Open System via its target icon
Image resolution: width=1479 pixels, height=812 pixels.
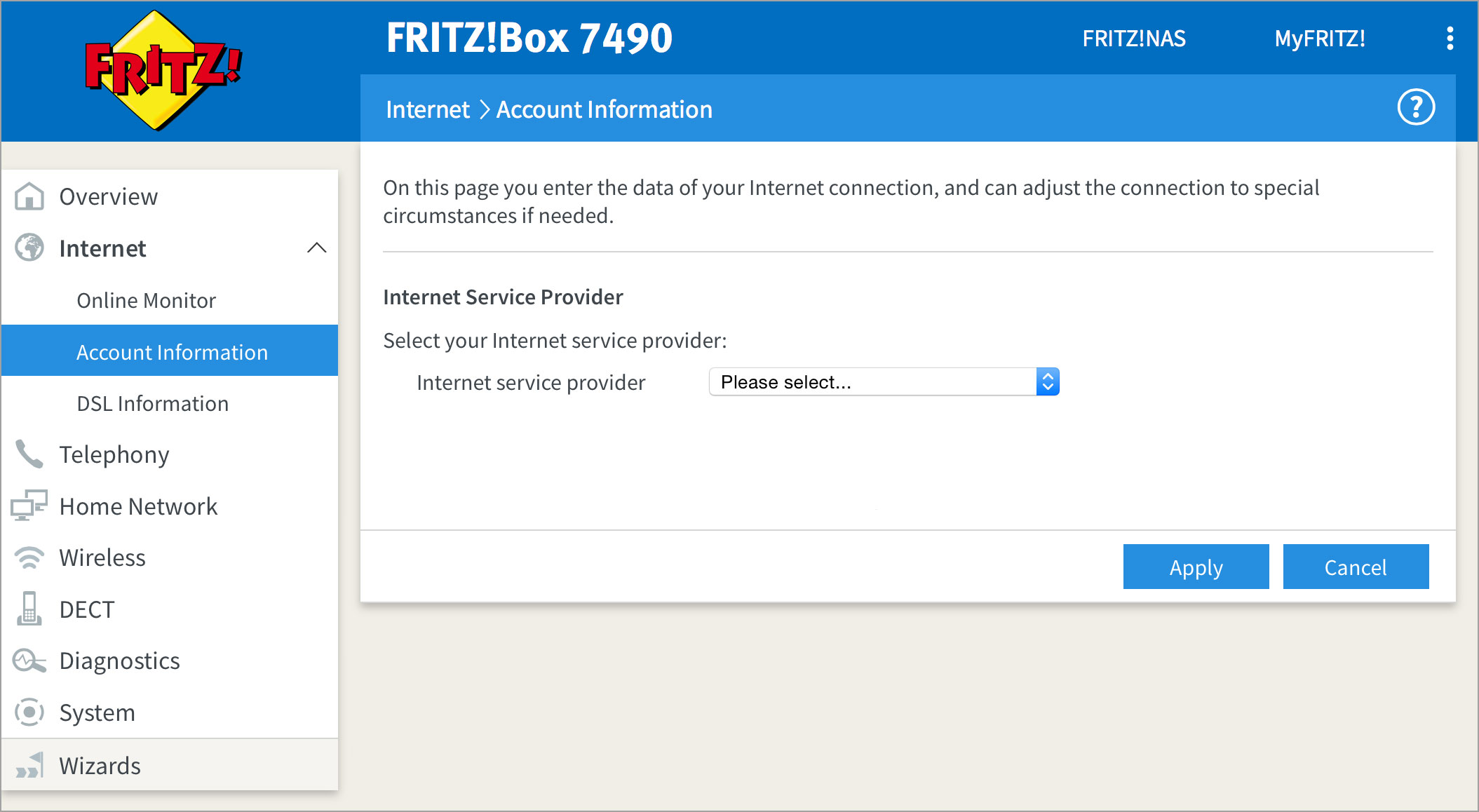(28, 712)
